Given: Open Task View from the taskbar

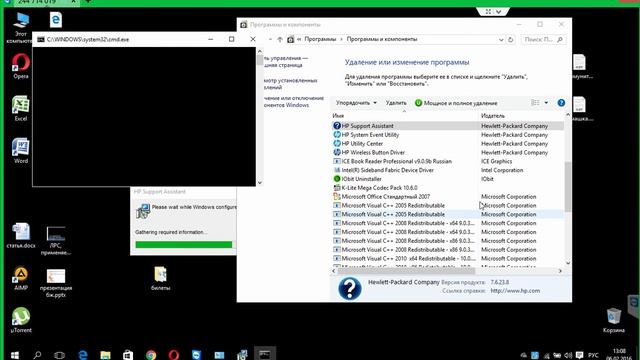Looking at the screenshot, I should (x=60, y=355).
